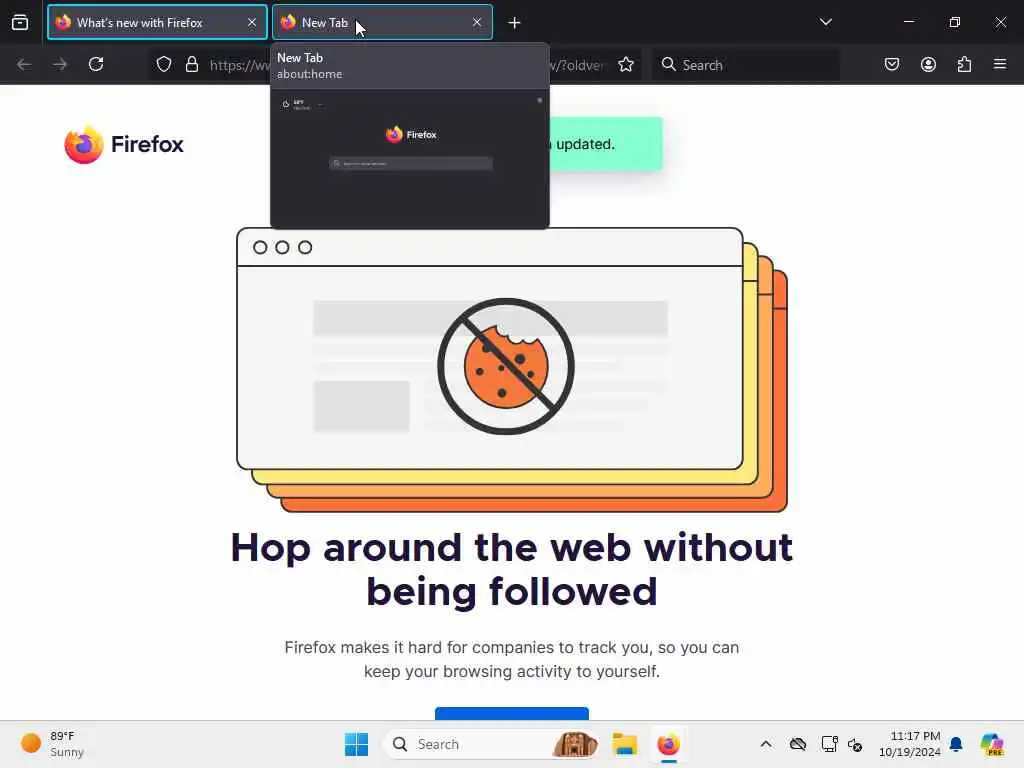Expand the list all tabs chevron
1024x768 pixels.
point(826,22)
